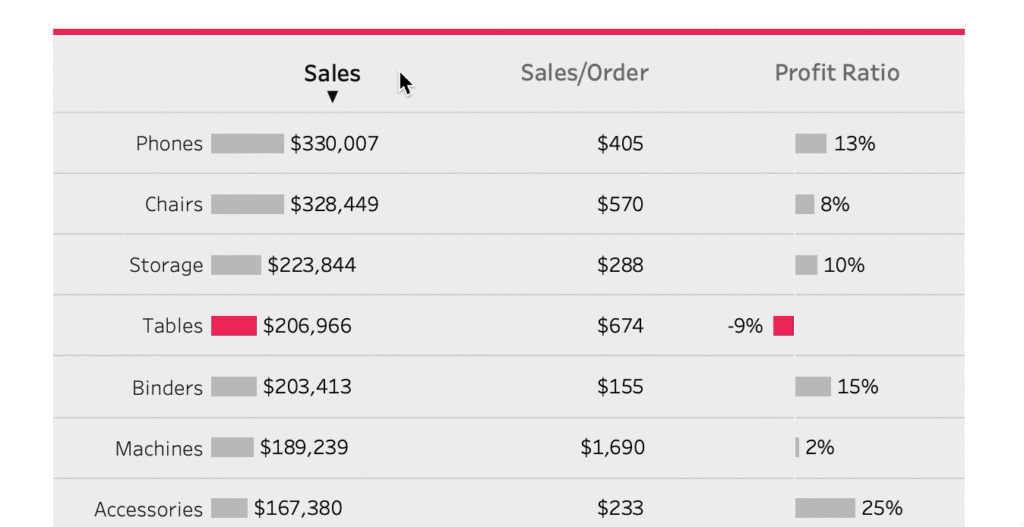
Task: Select the Accessories row label
Action: [x=148, y=510]
